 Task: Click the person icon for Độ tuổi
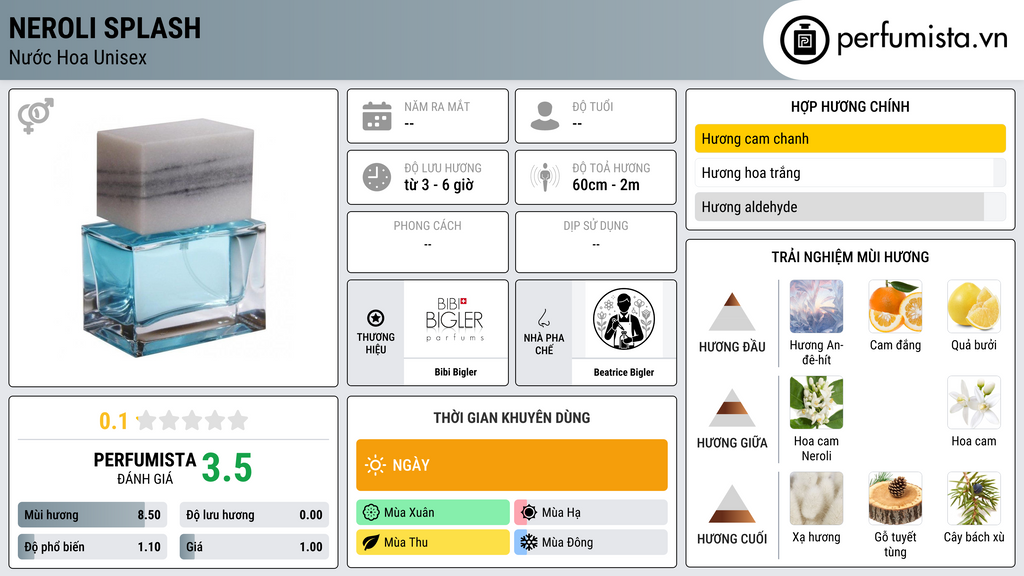[x=545, y=116]
